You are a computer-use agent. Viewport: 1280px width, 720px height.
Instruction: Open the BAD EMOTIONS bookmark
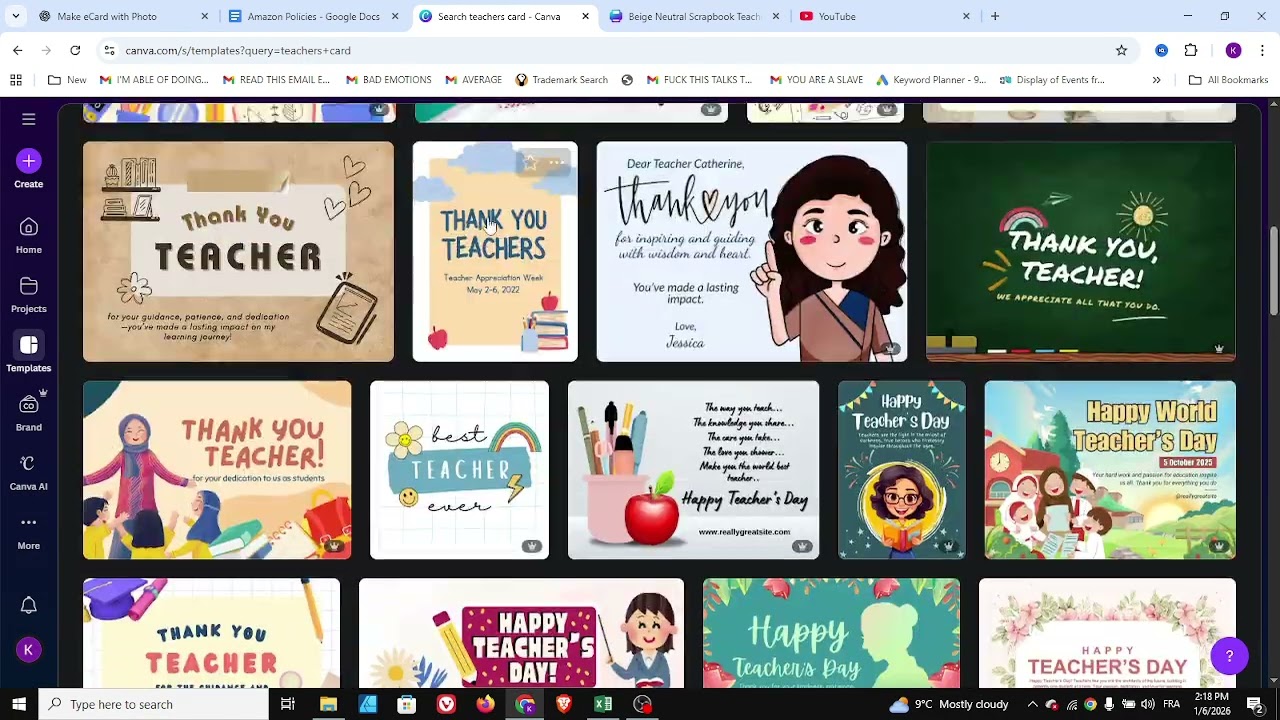coord(388,80)
